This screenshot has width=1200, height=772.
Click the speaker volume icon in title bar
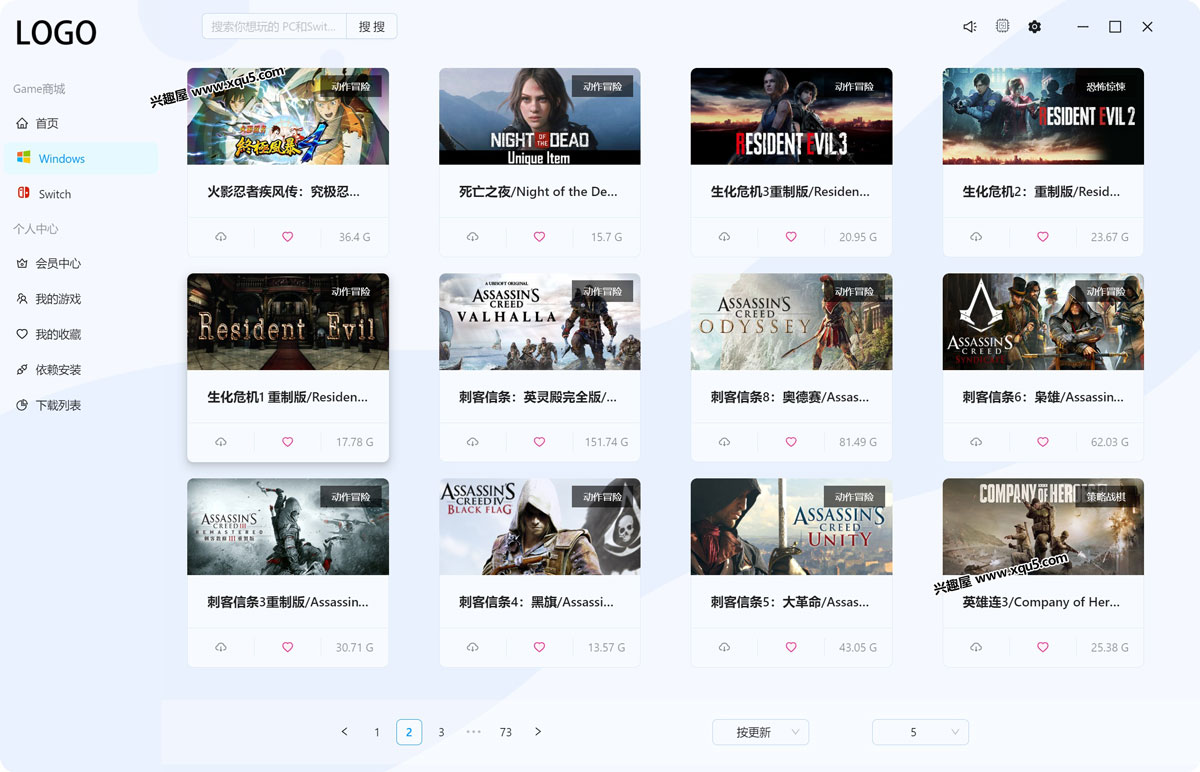(969, 27)
